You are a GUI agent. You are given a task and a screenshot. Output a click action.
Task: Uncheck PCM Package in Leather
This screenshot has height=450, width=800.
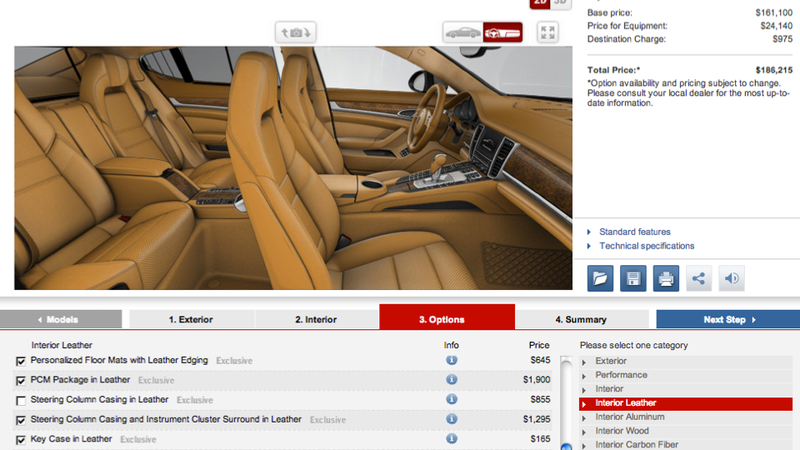coord(20,381)
